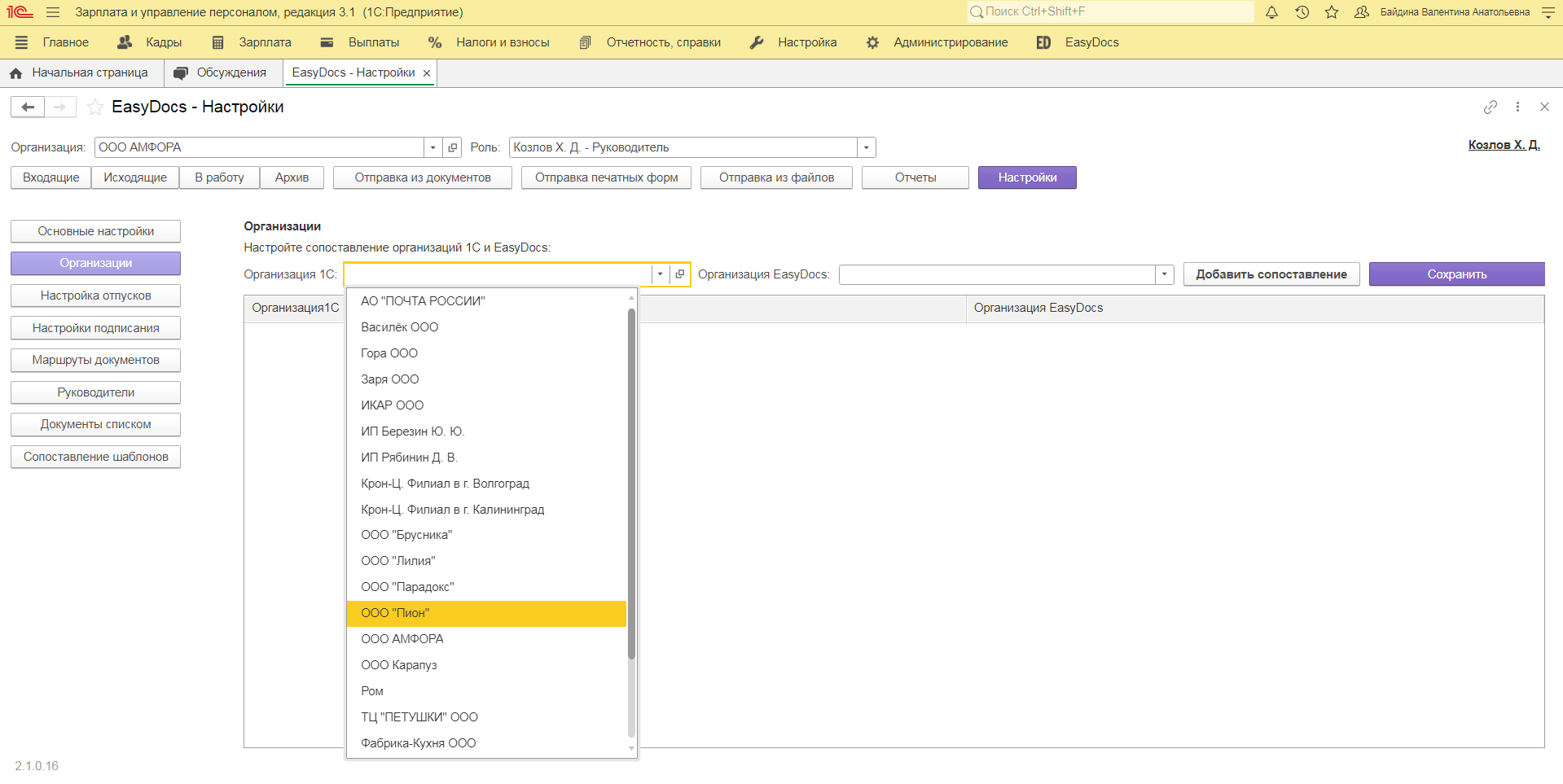This screenshot has width=1563, height=784.
Task: Click Добавить сопоставление button
Action: 1271,274
